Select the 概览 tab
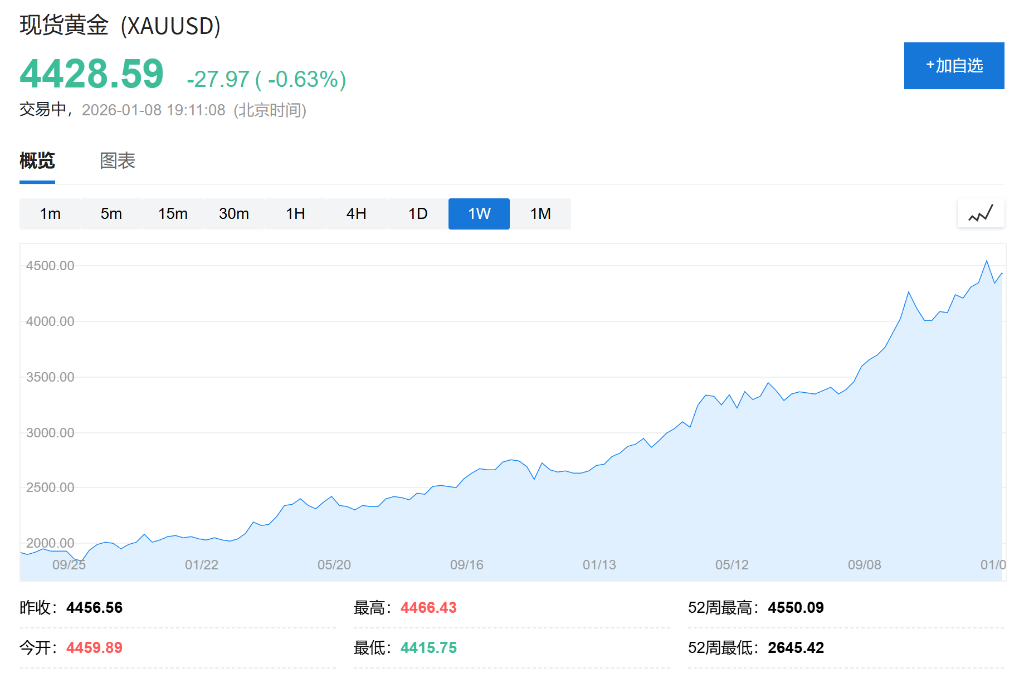The image size is (1024, 679). pos(37,160)
